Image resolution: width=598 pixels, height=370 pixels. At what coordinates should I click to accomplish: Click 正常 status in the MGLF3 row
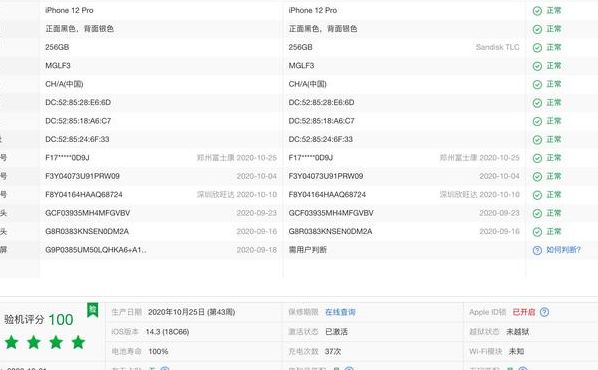point(554,66)
